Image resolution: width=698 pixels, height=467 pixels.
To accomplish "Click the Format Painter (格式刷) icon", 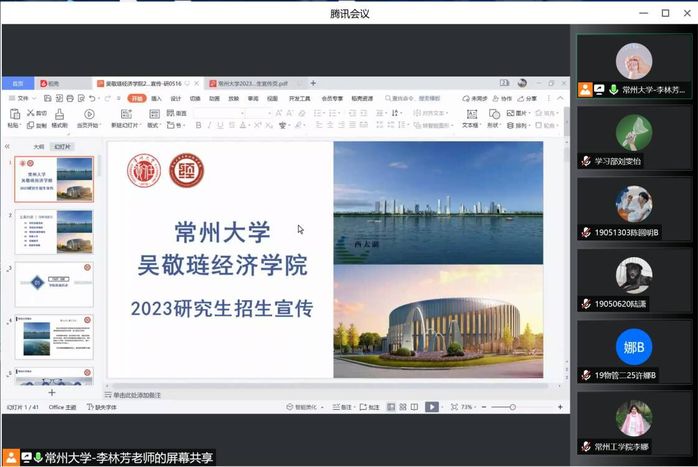I will tap(59, 120).
